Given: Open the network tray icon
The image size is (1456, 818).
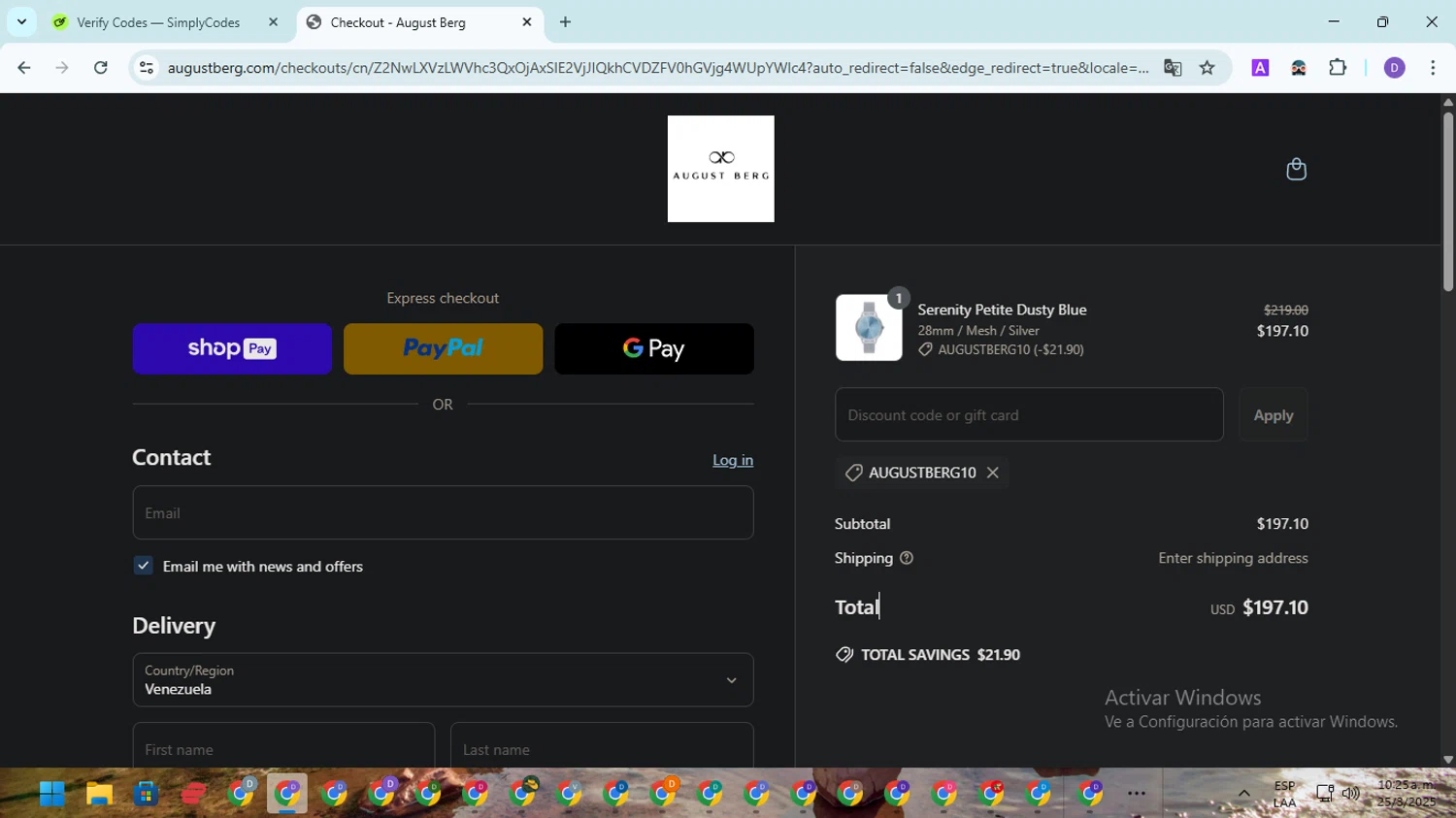Looking at the screenshot, I should (1325, 794).
